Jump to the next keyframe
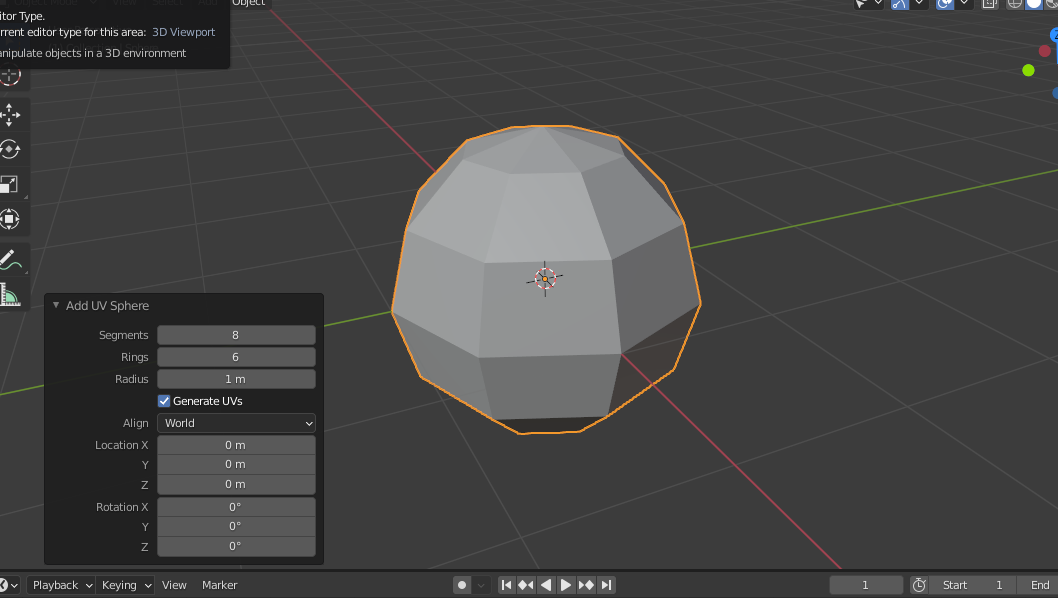Image resolution: width=1058 pixels, height=598 pixels. [x=586, y=585]
